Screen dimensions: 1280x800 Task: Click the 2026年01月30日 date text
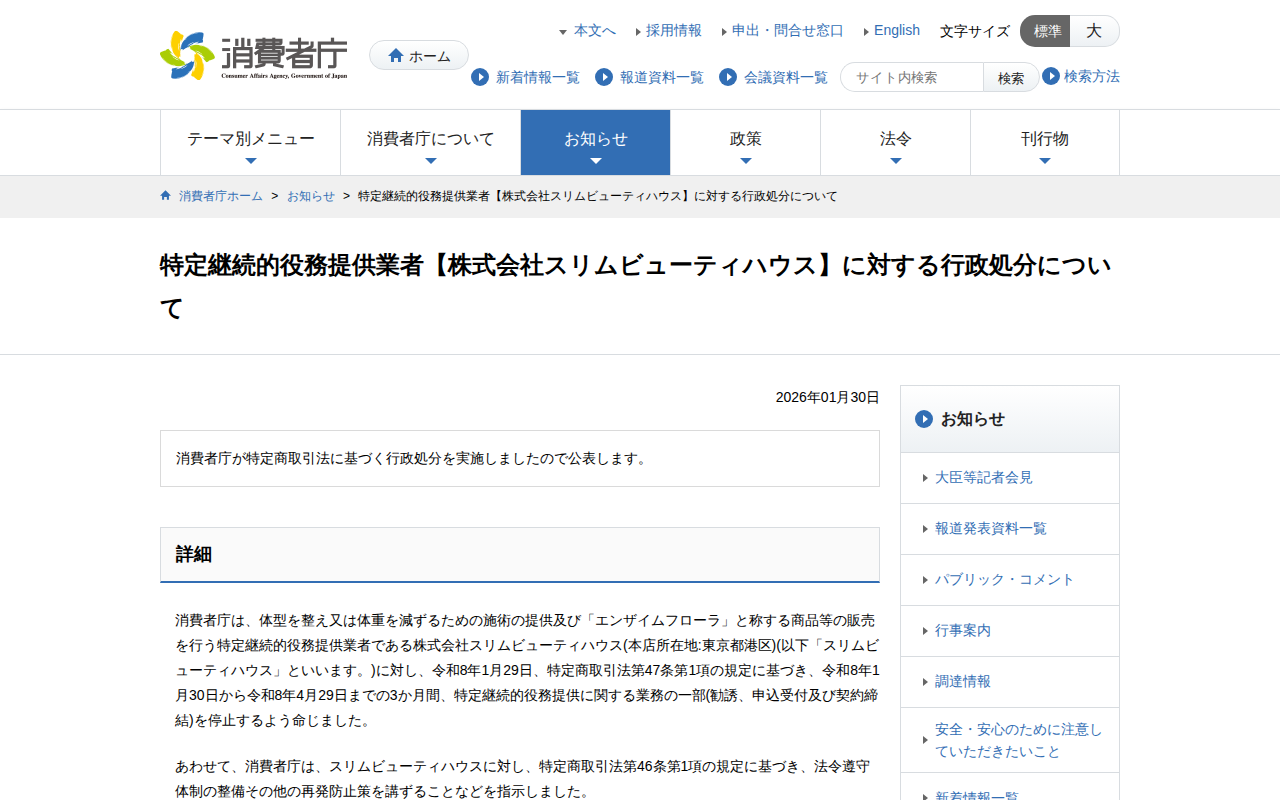[x=828, y=397]
